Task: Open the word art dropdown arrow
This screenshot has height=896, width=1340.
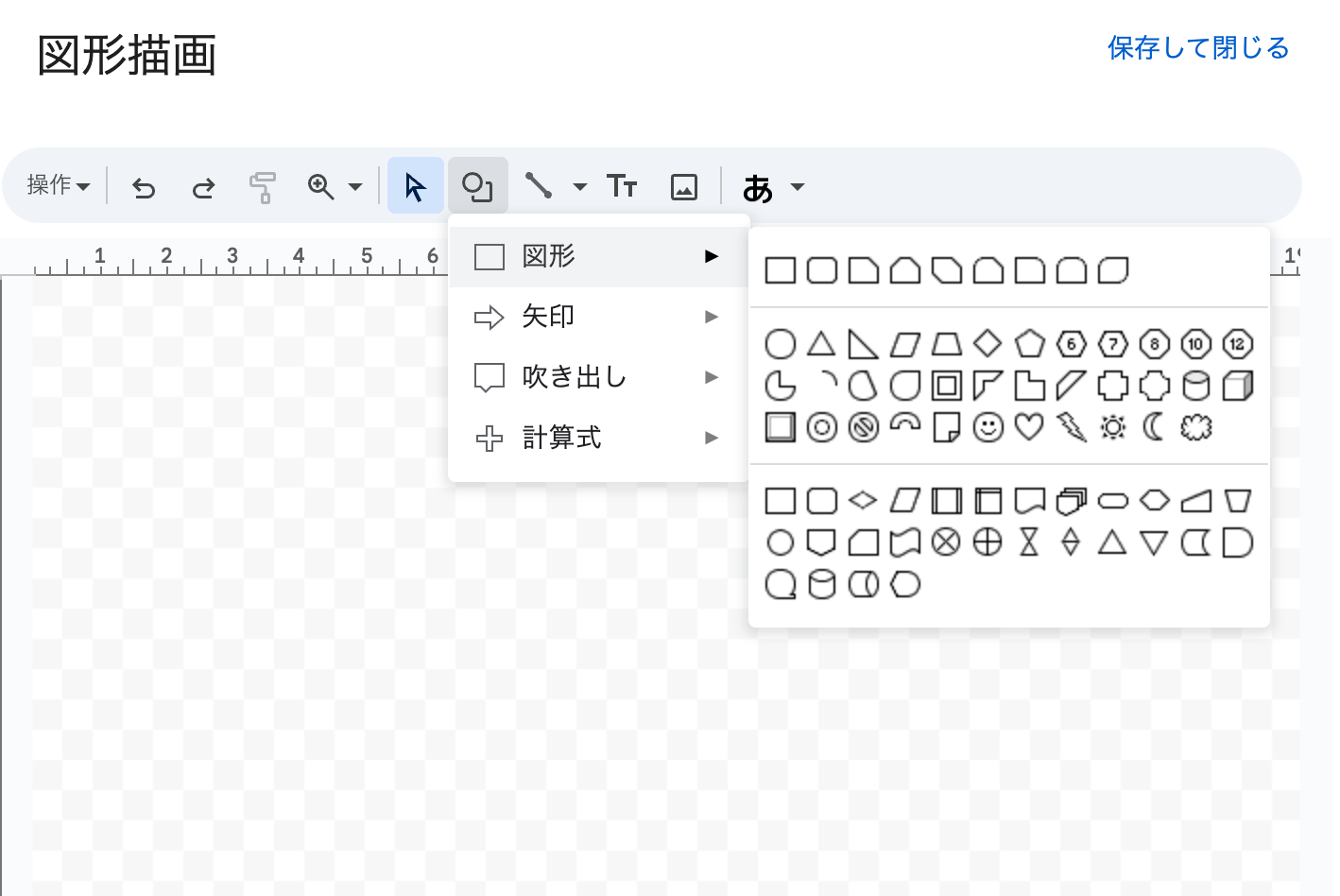Action: tap(797, 186)
